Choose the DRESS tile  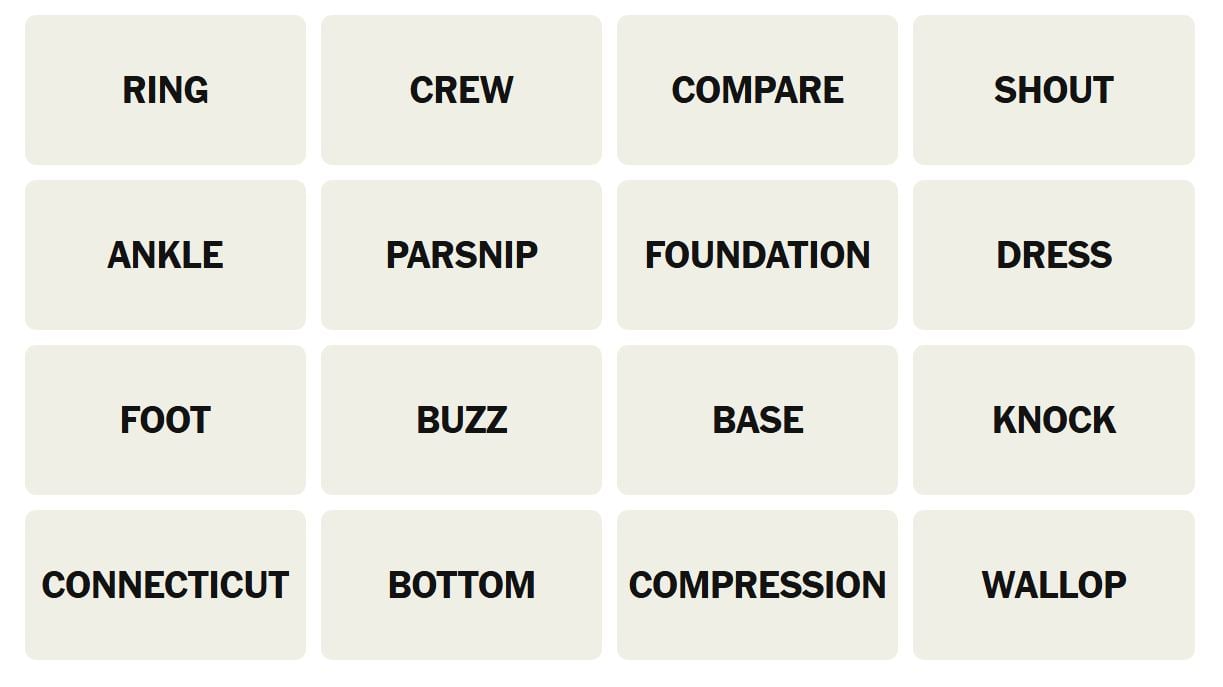click(1054, 255)
